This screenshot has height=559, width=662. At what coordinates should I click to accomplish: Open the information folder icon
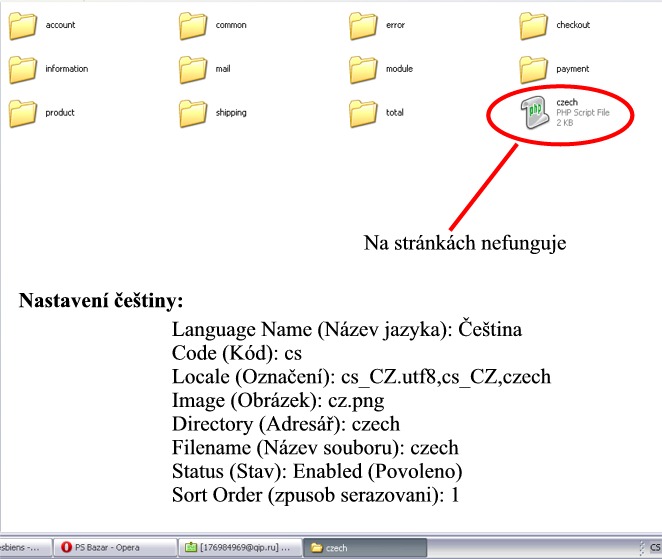coord(23,70)
